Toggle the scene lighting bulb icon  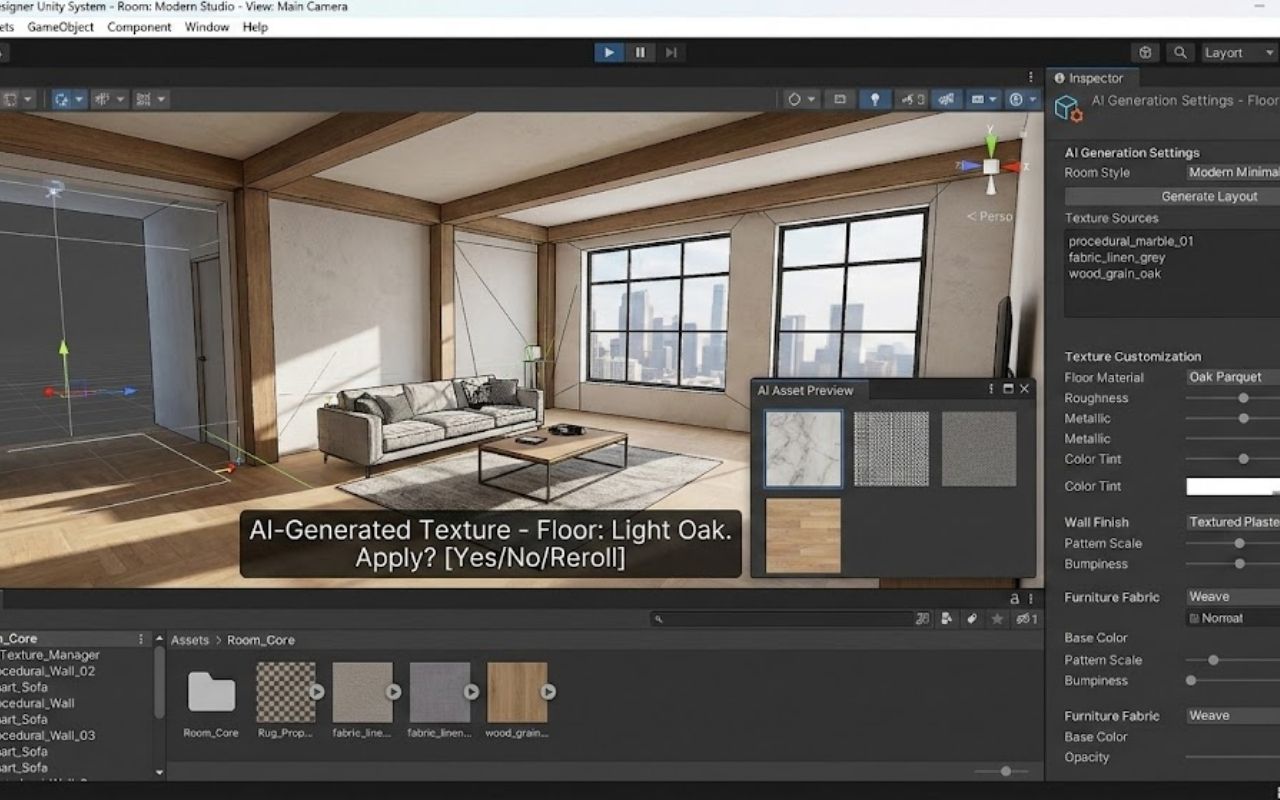876,98
